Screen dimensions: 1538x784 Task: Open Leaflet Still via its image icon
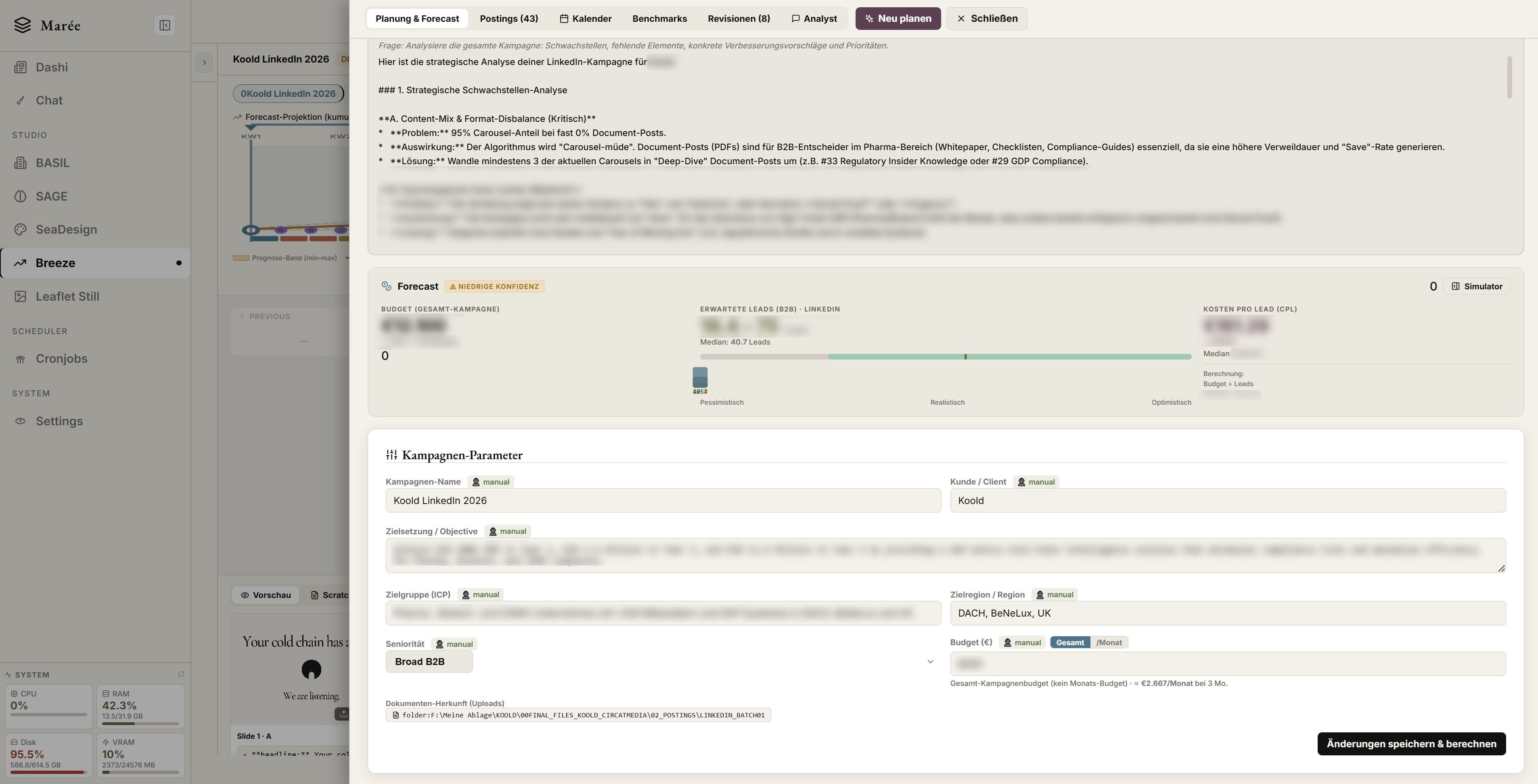pos(20,296)
